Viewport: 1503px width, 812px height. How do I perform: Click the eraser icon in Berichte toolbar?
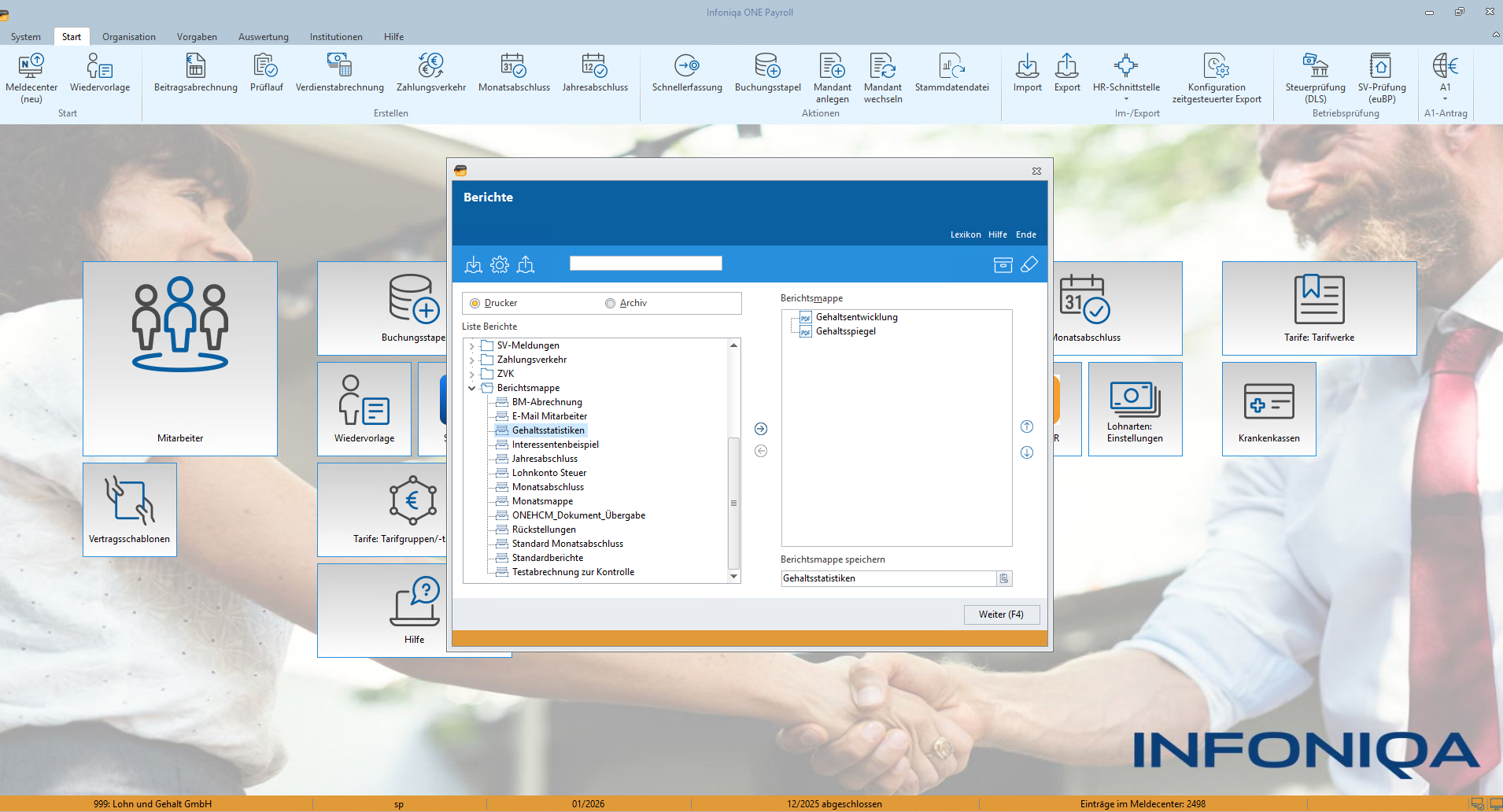pyautogui.click(x=1029, y=264)
